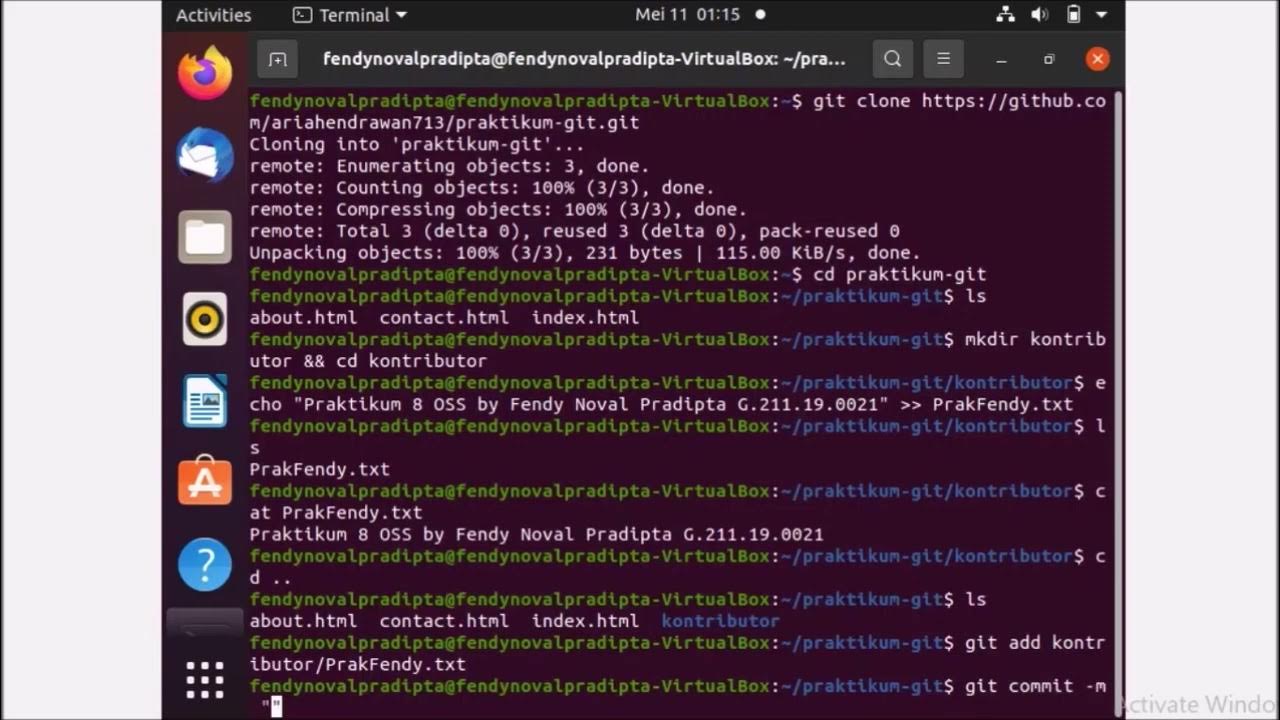Click the terminal vertical scrollbar
The image size is (1280, 720).
[1118, 405]
